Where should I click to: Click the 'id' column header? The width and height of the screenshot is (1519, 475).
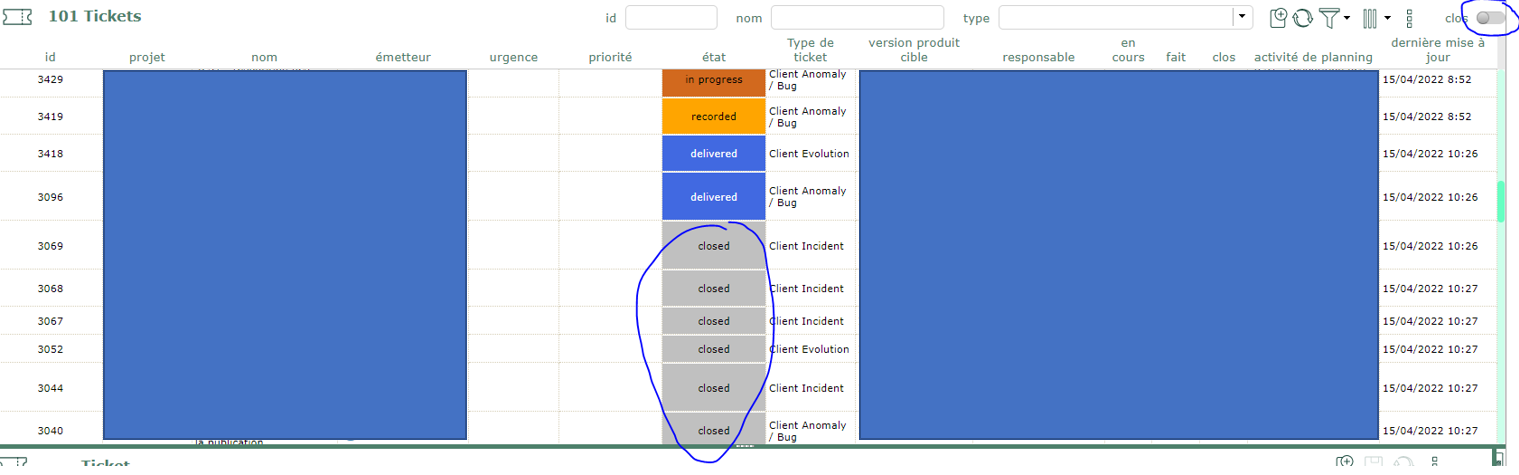(x=50, y=57)
